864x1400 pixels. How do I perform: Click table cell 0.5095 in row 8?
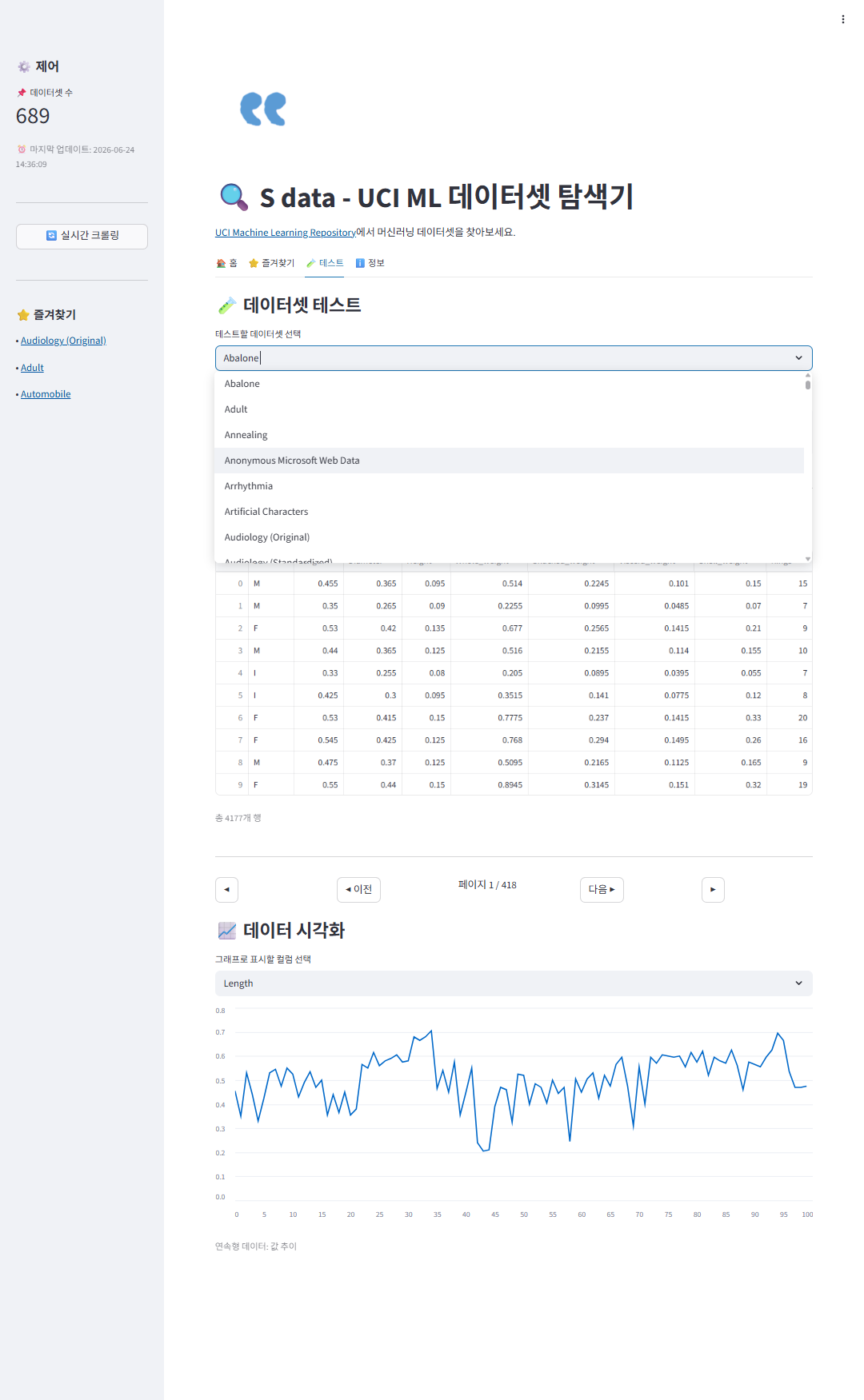pyautogui.click(x=490, y=763)
